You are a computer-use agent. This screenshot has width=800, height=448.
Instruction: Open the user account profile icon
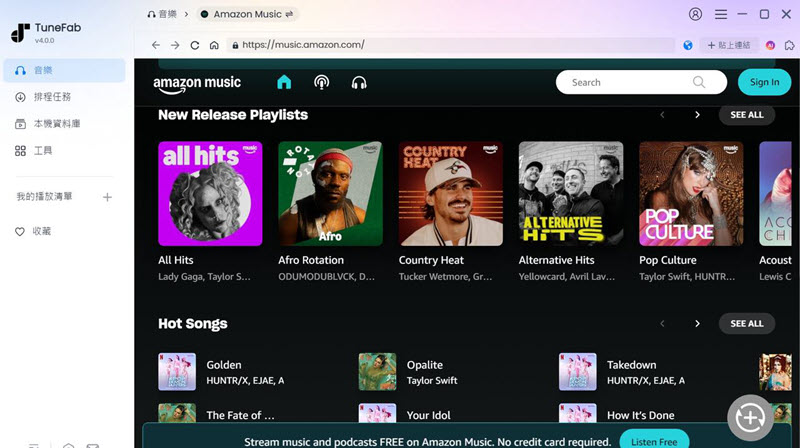696,14
